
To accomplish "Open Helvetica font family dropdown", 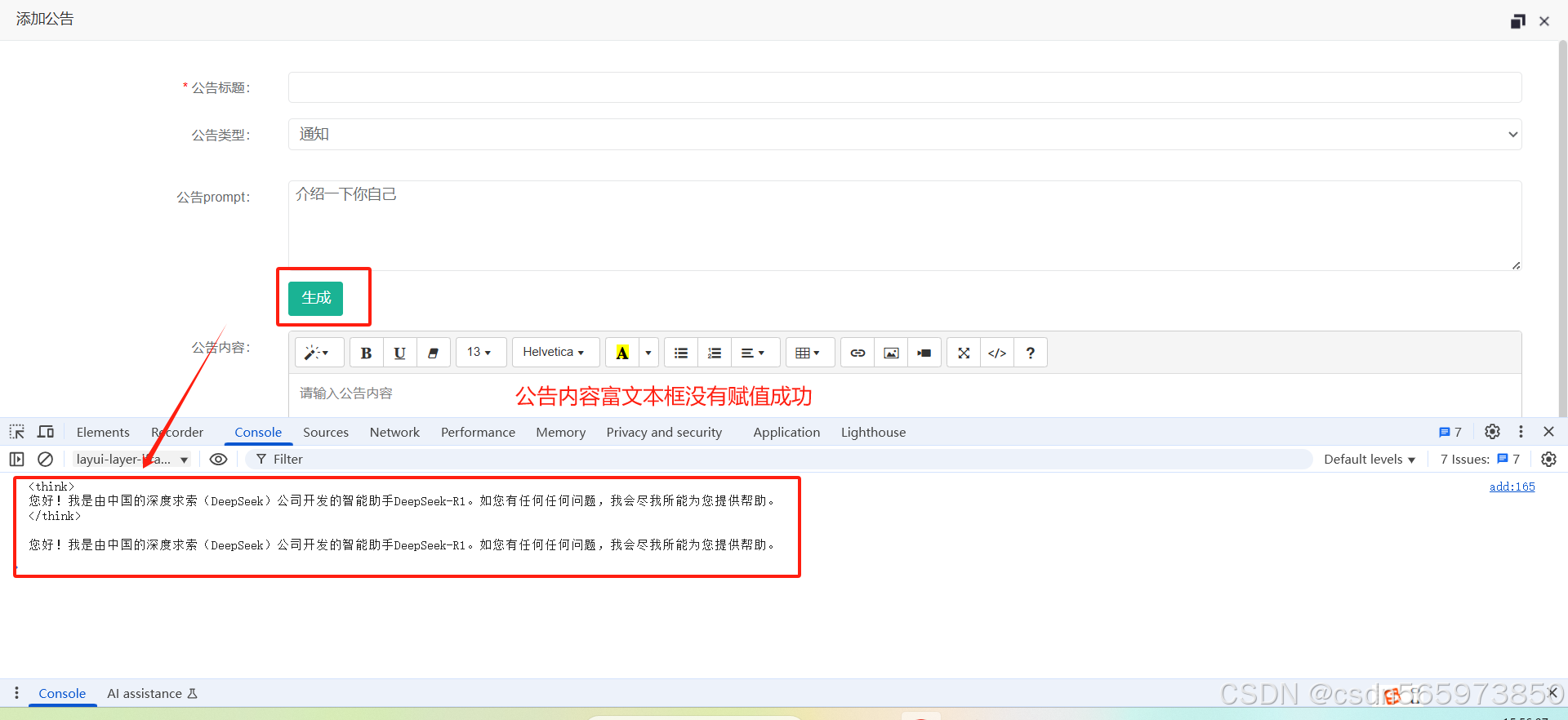I will point(555,353).
